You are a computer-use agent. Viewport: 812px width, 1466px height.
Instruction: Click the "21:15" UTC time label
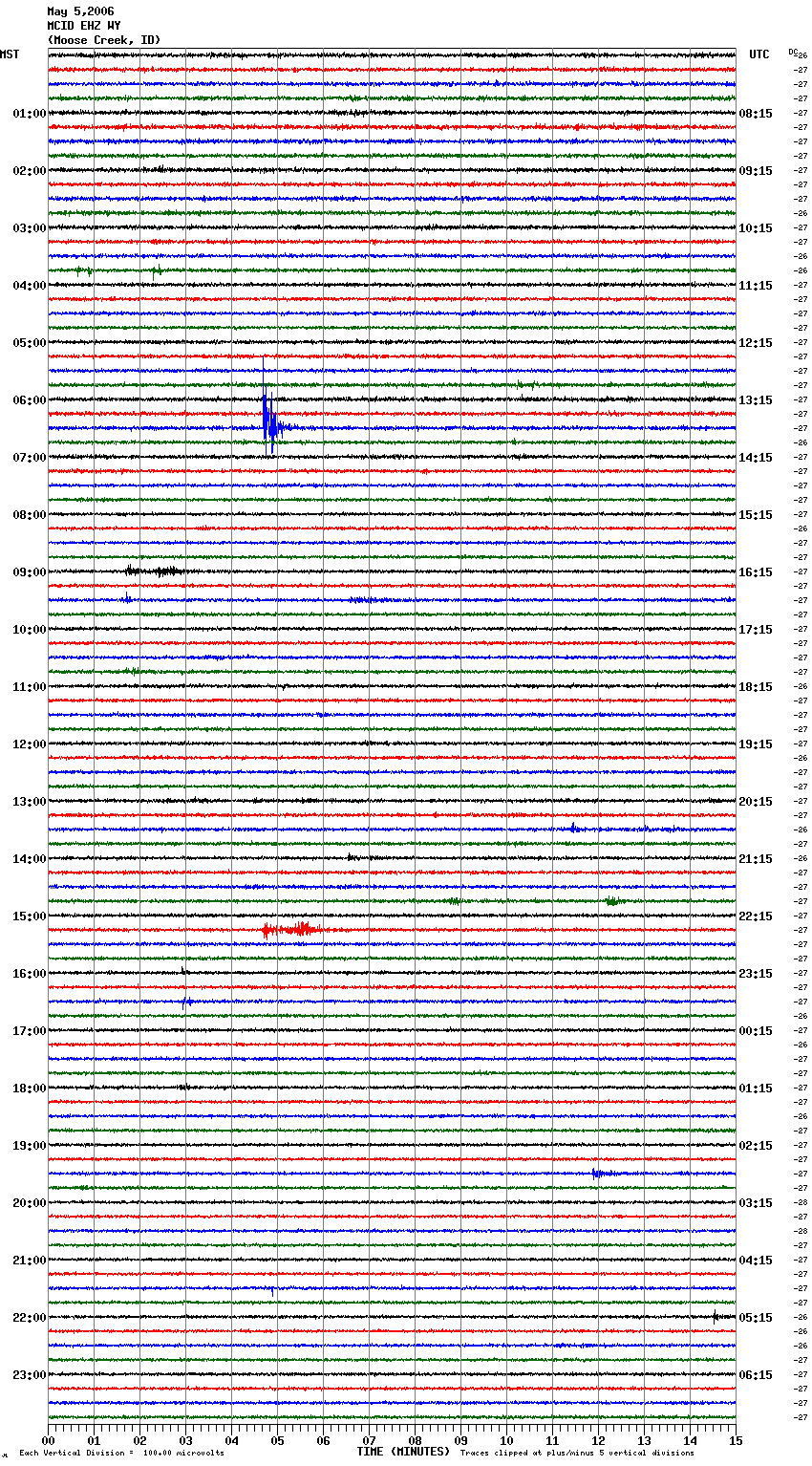click(x=756, y=859)
